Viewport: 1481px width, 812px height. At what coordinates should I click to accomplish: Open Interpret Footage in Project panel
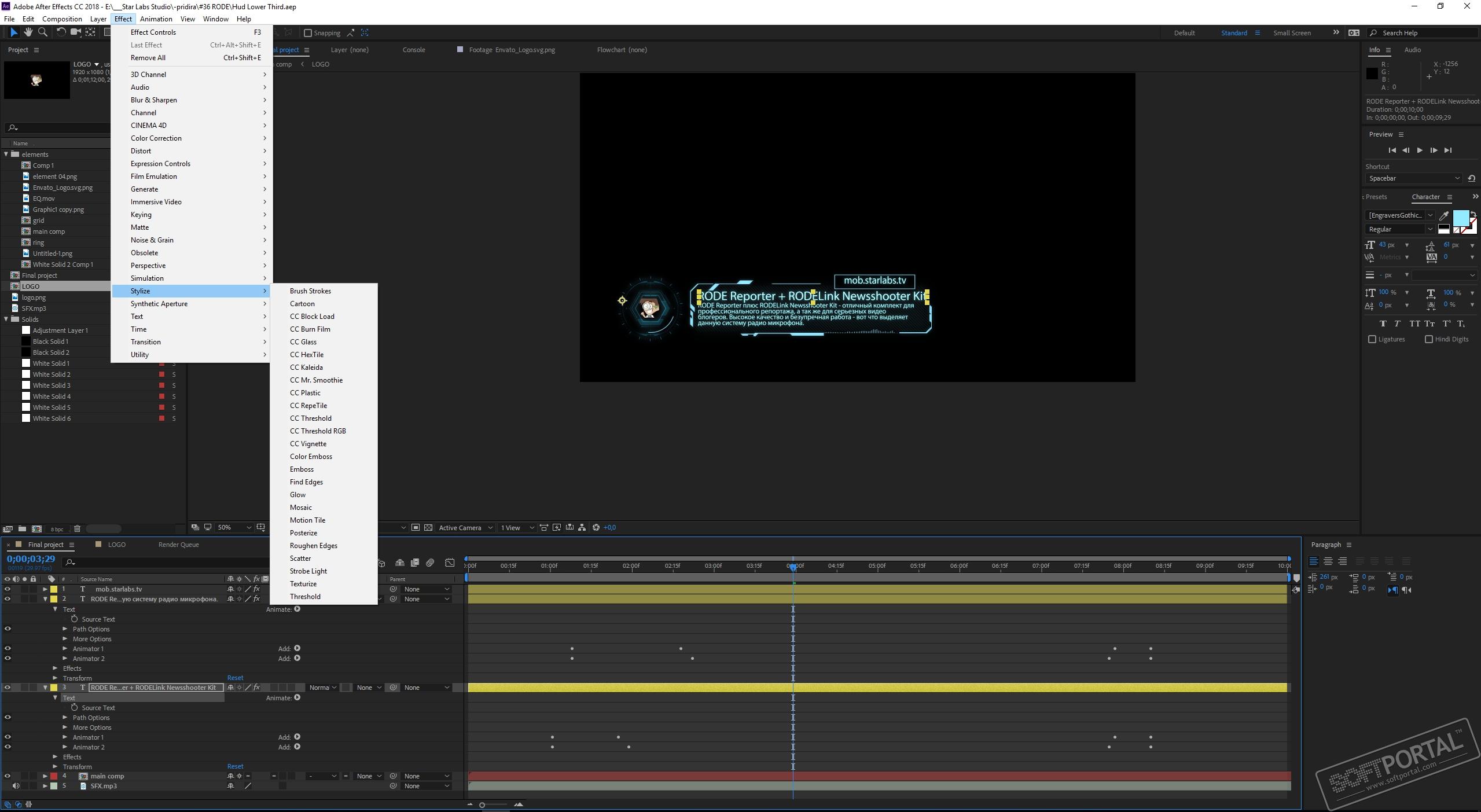8,528
